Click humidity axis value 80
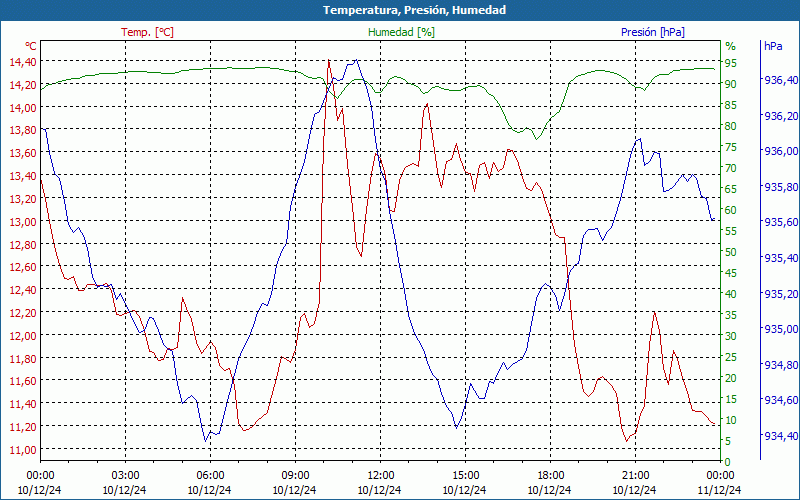Viewport: 800px width, 500px height. (731, 126)
